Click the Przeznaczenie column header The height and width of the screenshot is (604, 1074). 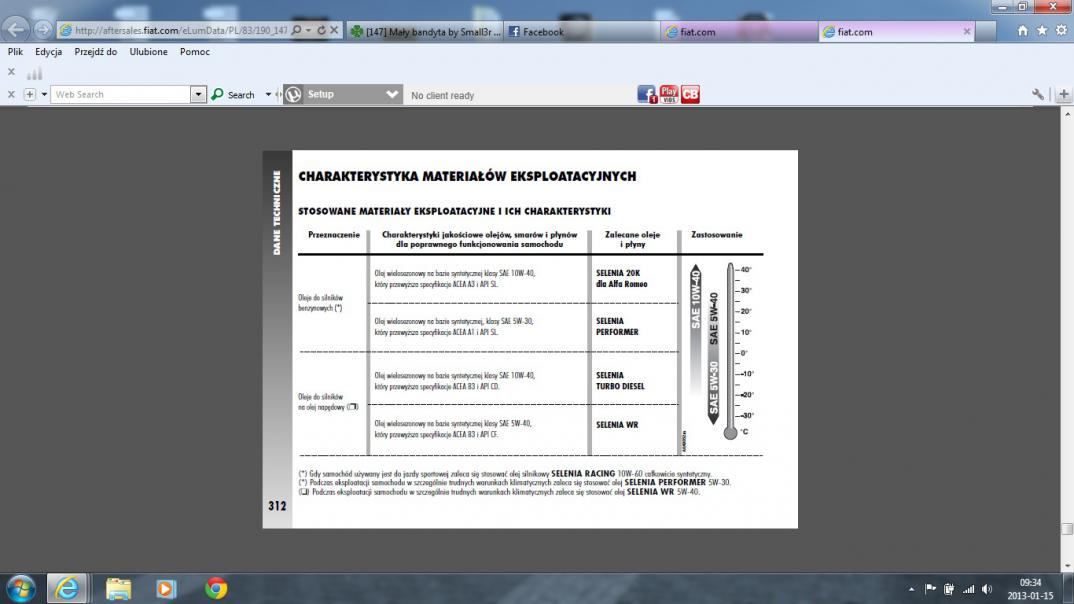tap(334, 235)
